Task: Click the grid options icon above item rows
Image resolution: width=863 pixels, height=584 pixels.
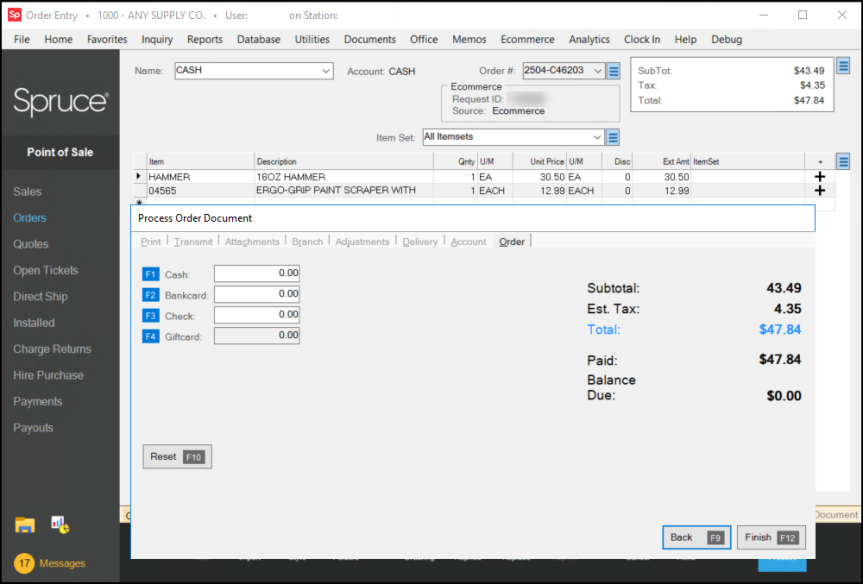Action: coord(843,161)
